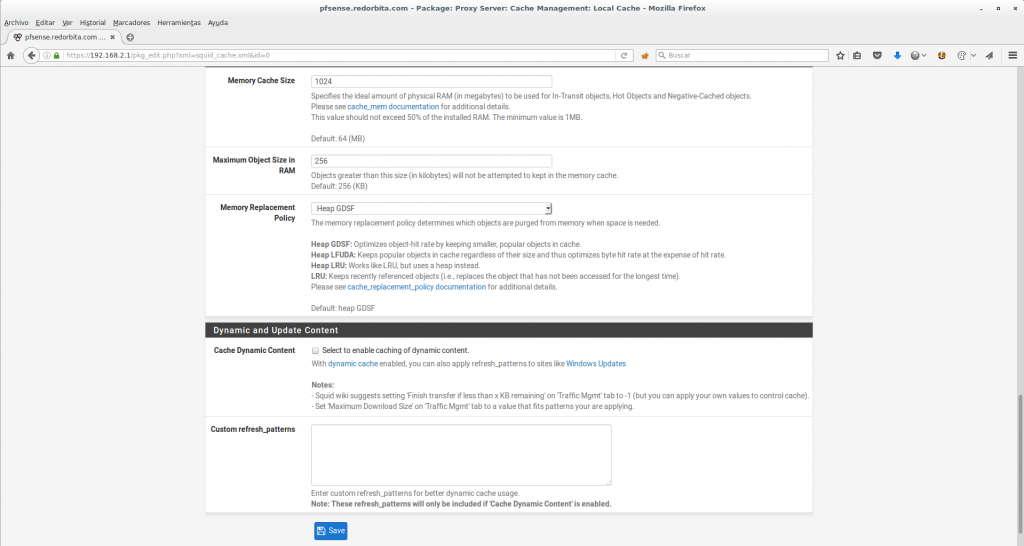Follow the Windows Updates link
The width and height of the screenshot is (1024, 546).
pos(595,364)
